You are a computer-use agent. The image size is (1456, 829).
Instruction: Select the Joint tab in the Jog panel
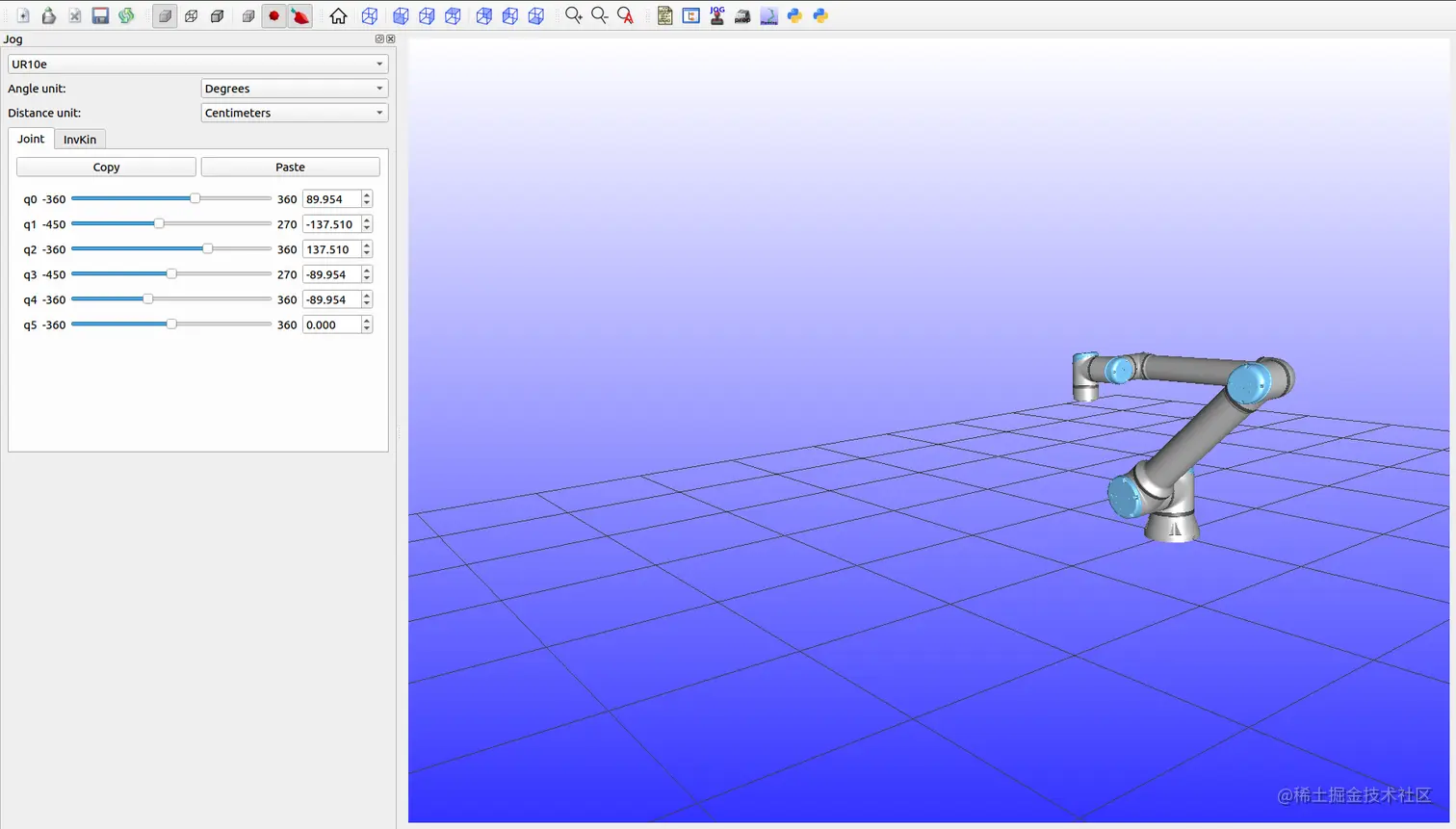click(31, 139)
